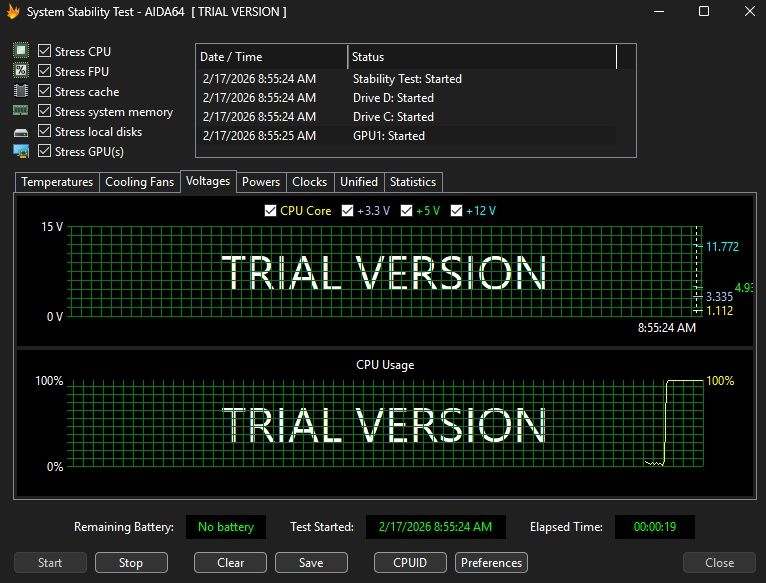Switch to the Powers tab

[261, 182]
